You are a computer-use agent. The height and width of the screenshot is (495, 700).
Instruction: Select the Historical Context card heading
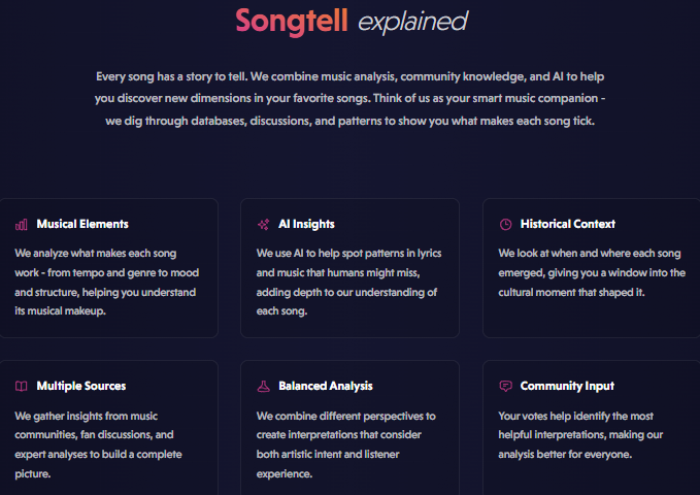567,224
